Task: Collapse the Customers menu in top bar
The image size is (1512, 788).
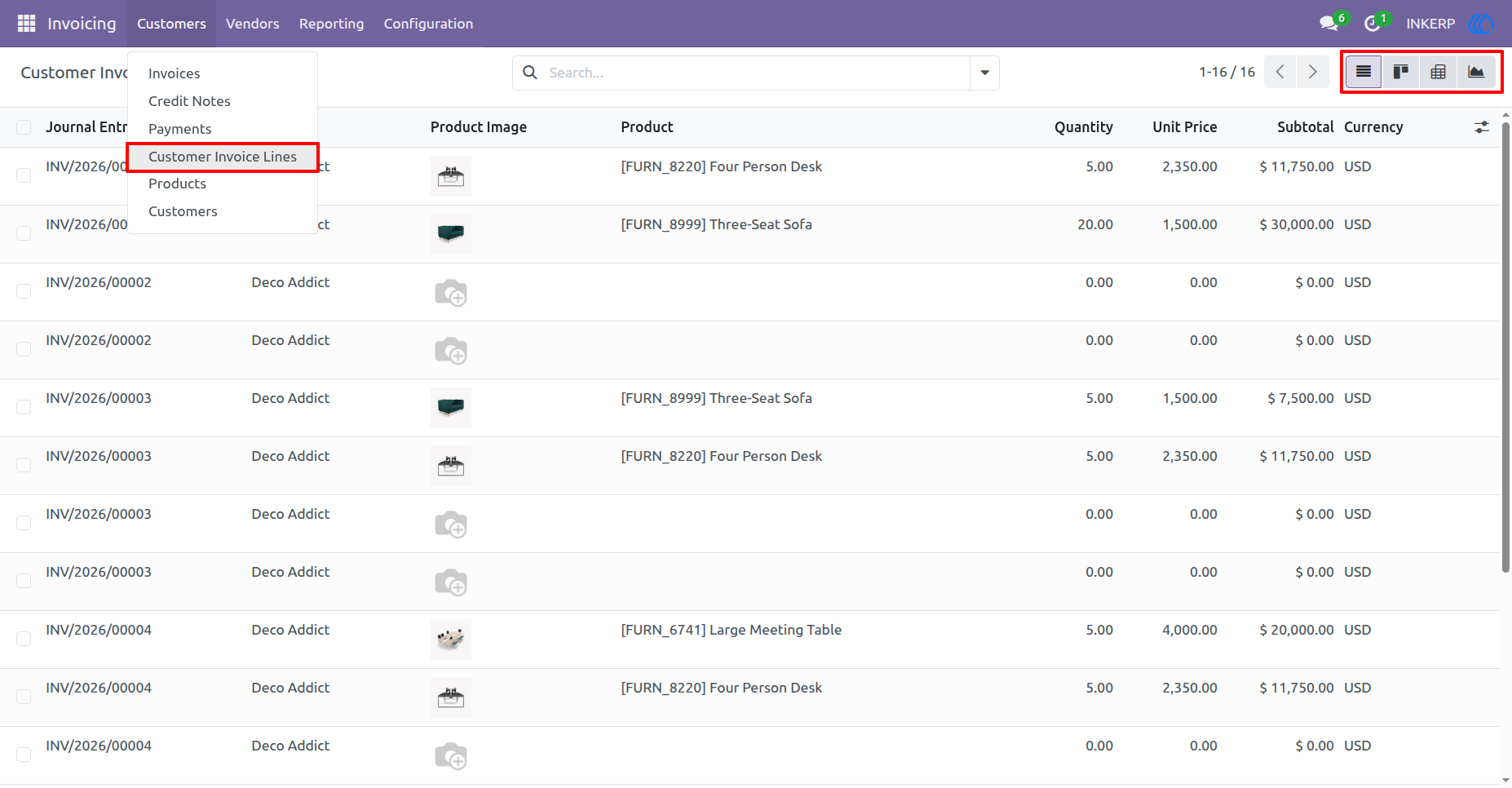Action: (171, 24)
